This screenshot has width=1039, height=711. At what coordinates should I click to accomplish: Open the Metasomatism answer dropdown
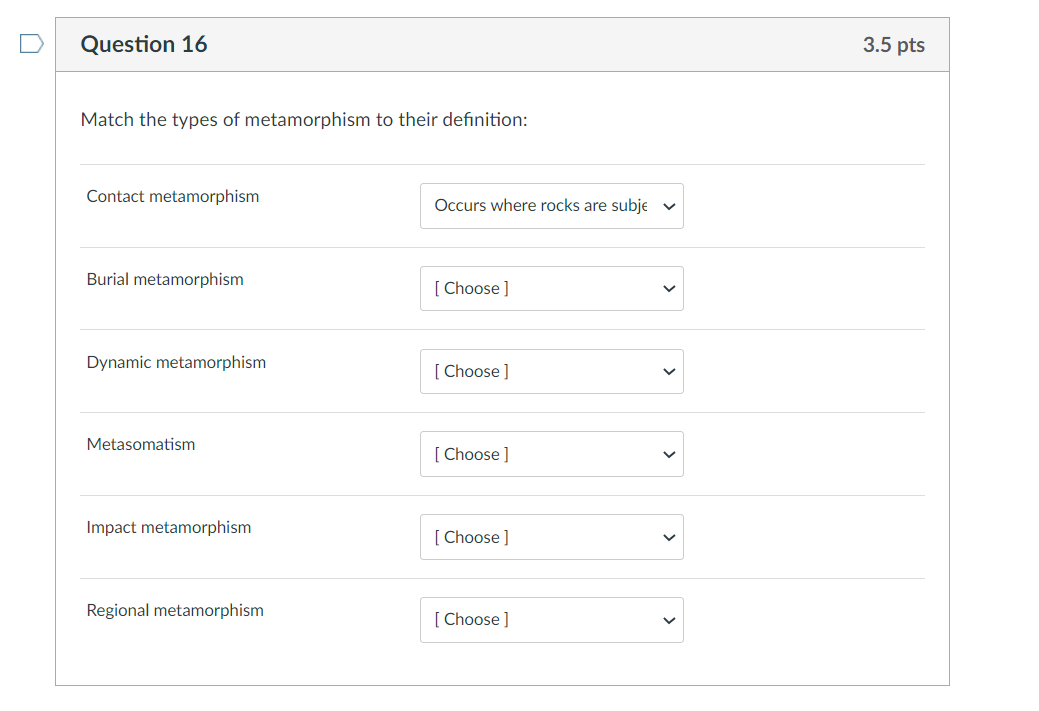tap(551, 454)
